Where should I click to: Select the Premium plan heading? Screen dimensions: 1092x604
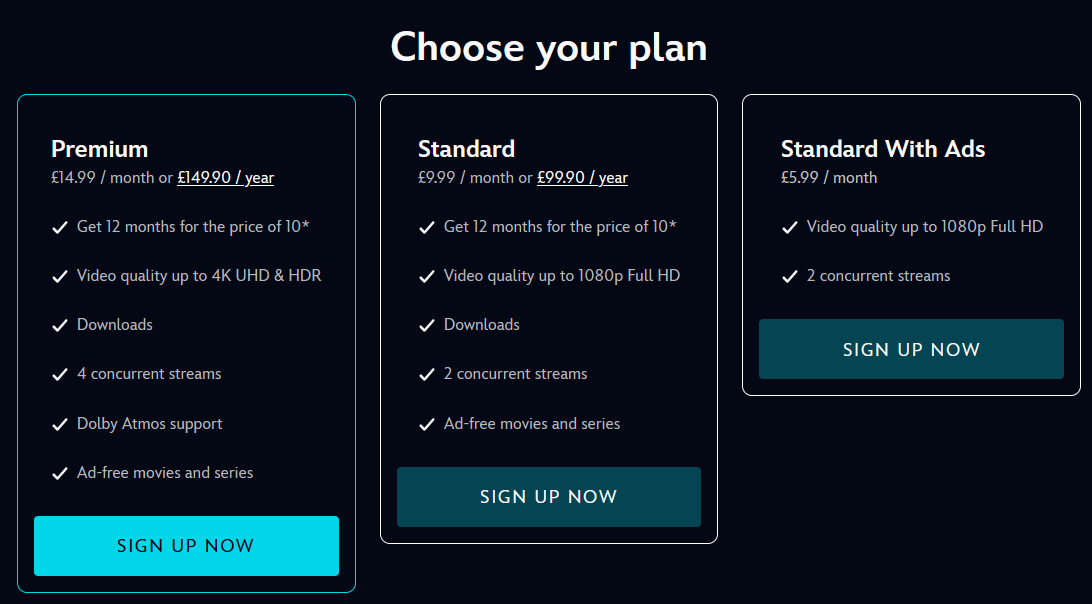point(99,149)
